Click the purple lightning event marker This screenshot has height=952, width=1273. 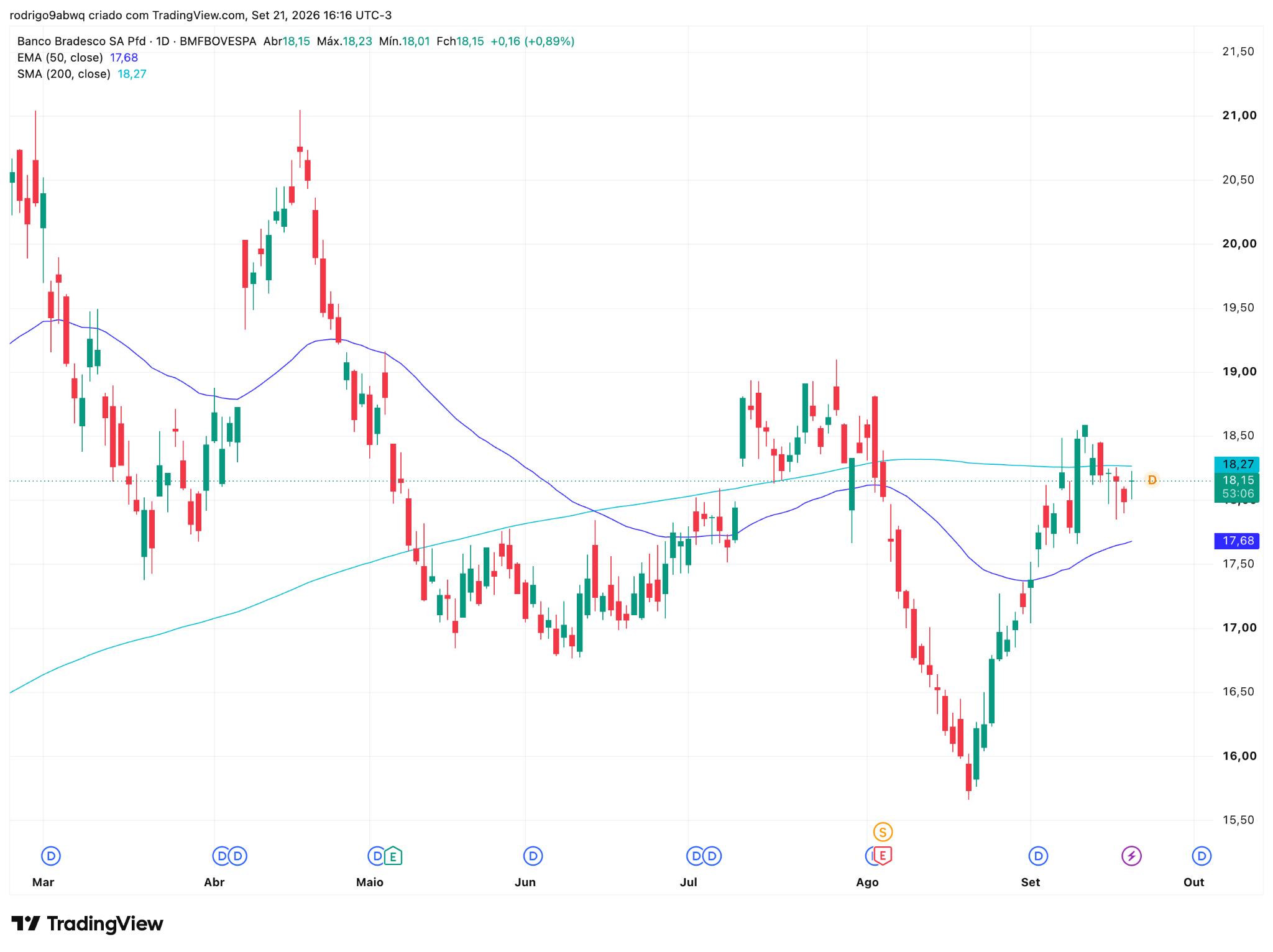pyautogui.click(x=1131, y=856)
